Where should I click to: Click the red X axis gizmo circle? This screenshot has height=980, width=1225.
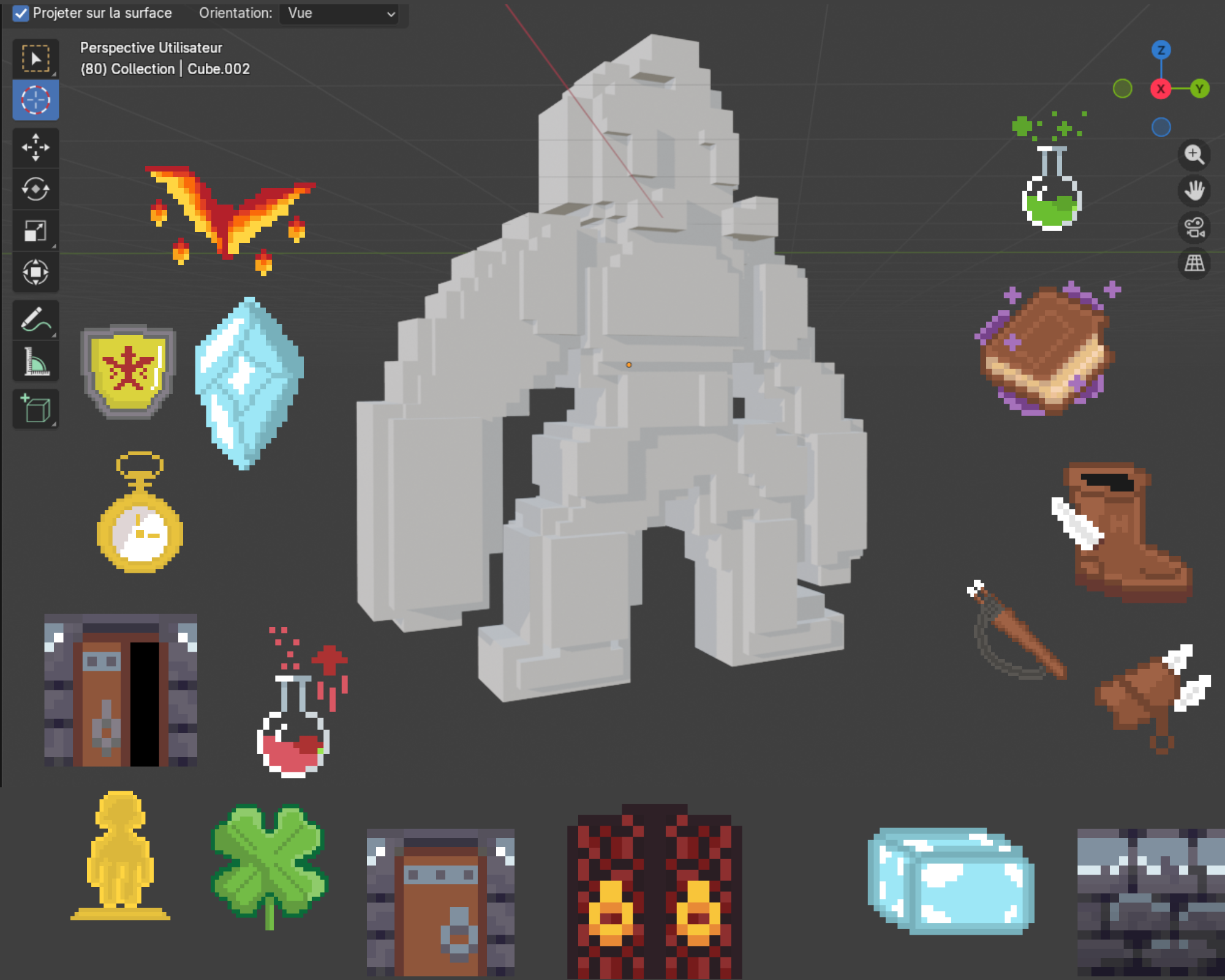[1161, 89]
